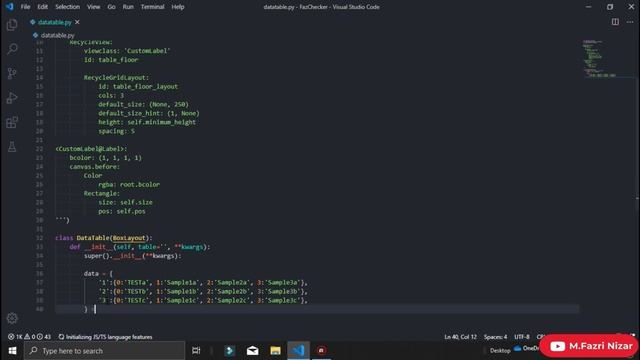Click the 'spacing: 5' line
Viewport: 640px width, 360px height.
tap(116, 131)
